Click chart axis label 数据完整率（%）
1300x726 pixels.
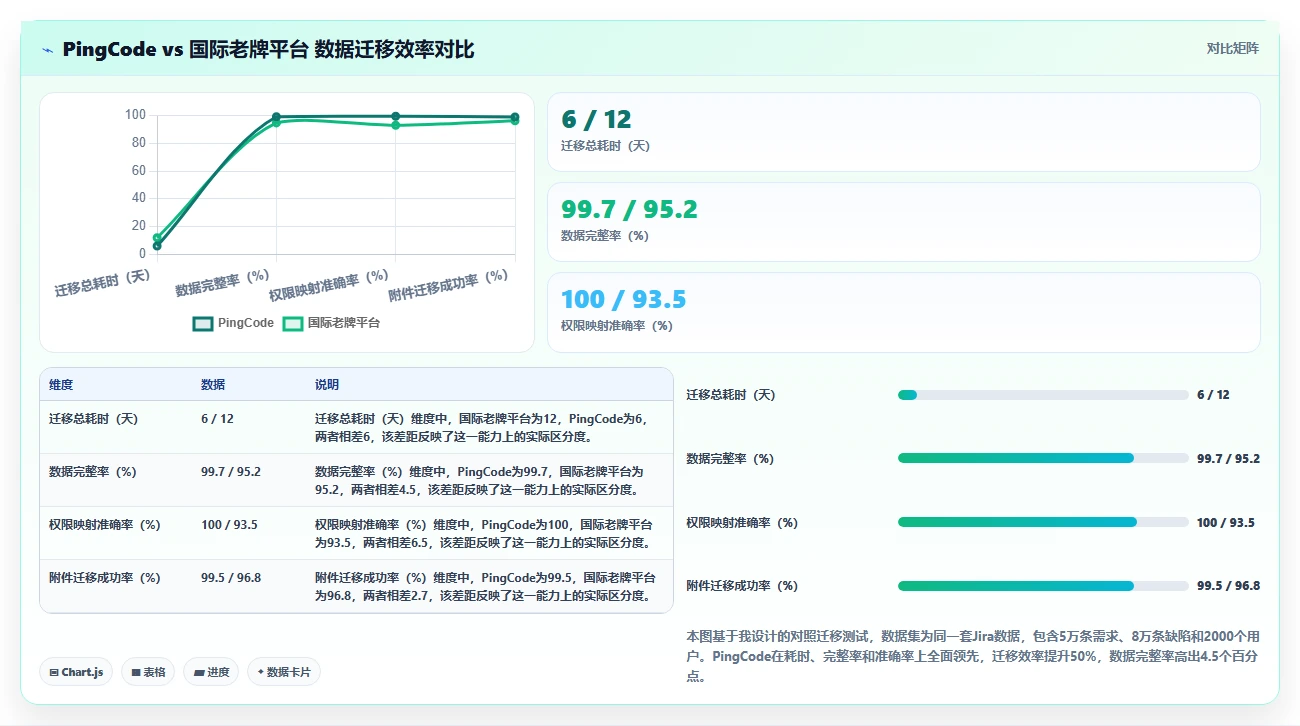223,283
